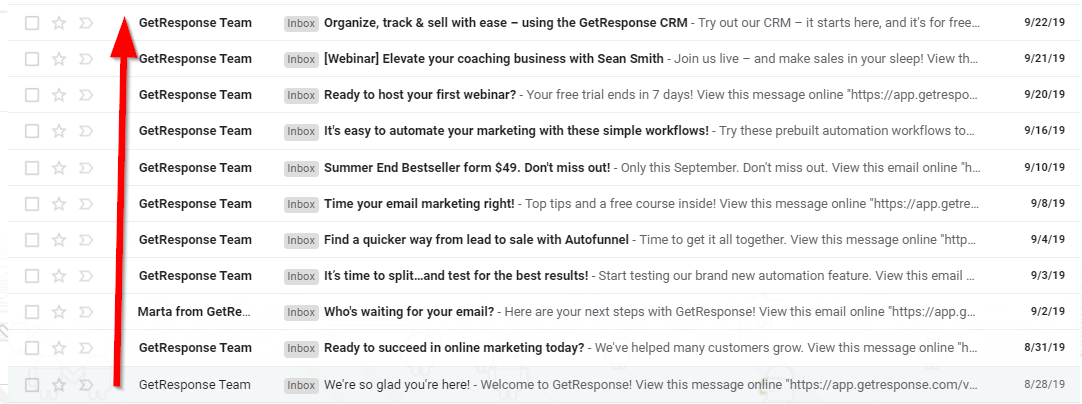Open the 'Ready to host your first webinar?' email

(x=420, y=95)
